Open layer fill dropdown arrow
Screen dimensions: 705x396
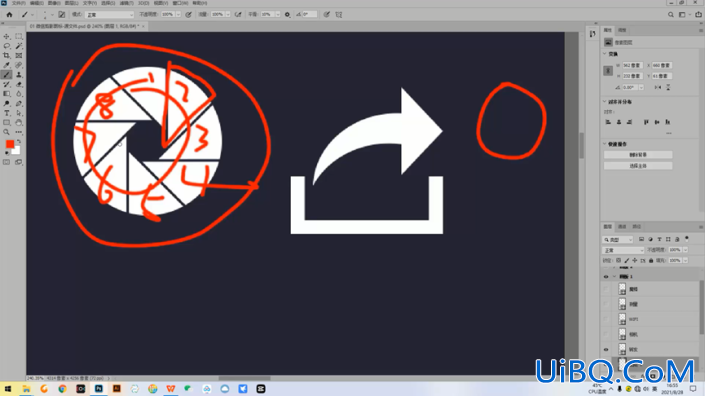(x=685, y=260)
